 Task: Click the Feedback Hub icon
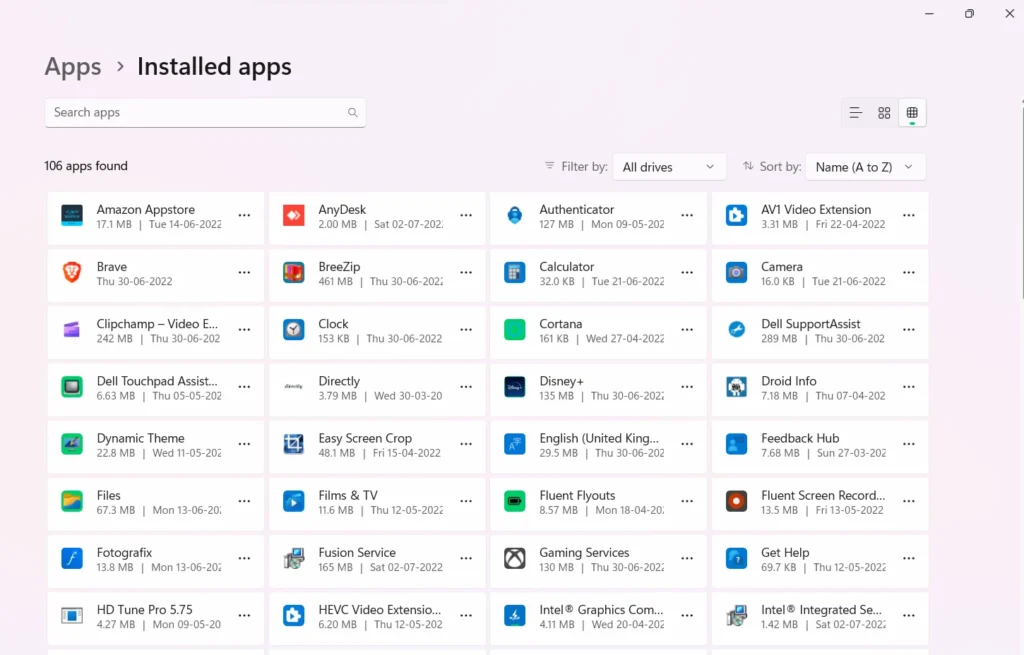[x=736, y=444]
